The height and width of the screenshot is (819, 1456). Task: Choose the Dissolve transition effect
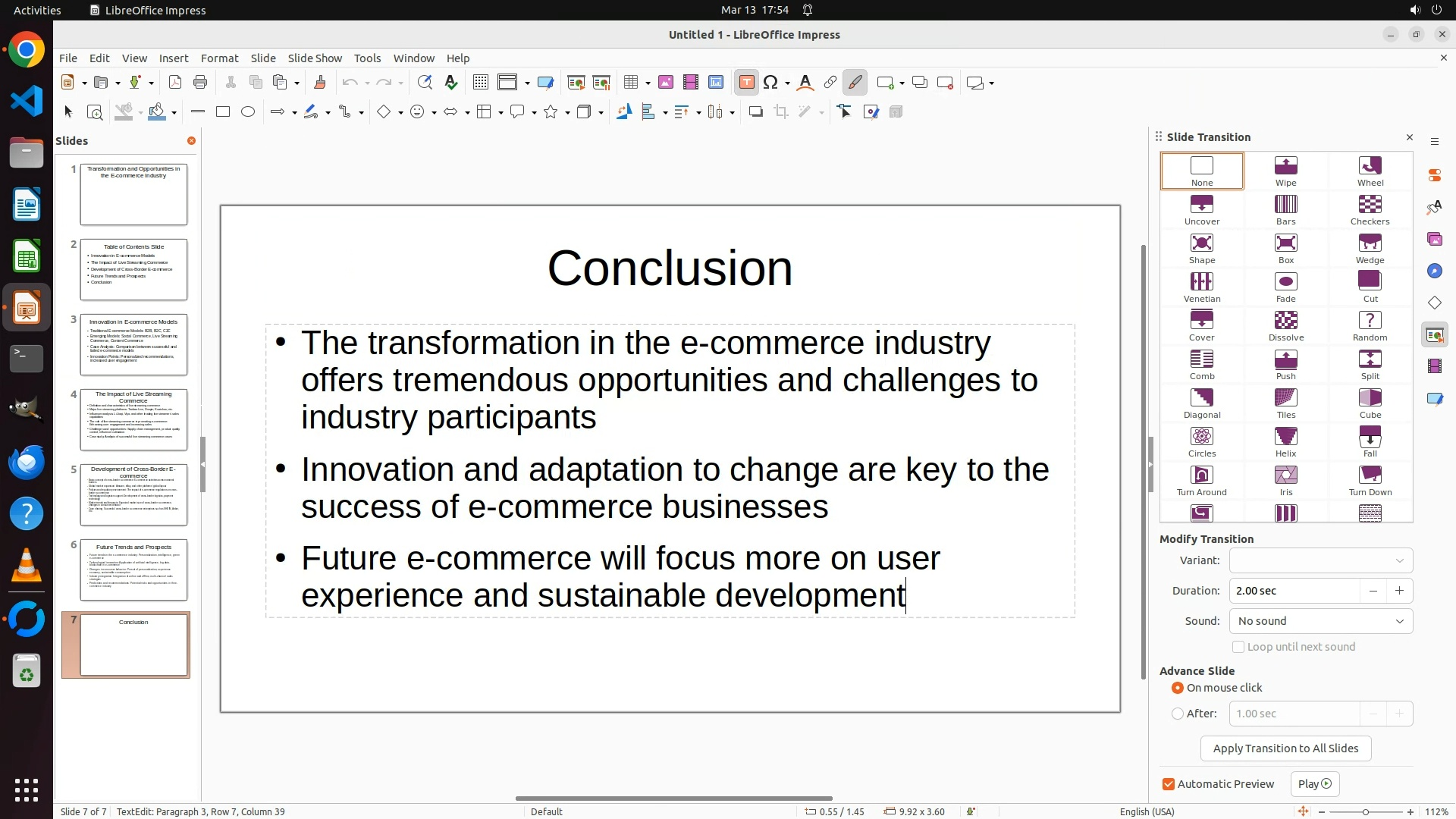coord(1285,325)
